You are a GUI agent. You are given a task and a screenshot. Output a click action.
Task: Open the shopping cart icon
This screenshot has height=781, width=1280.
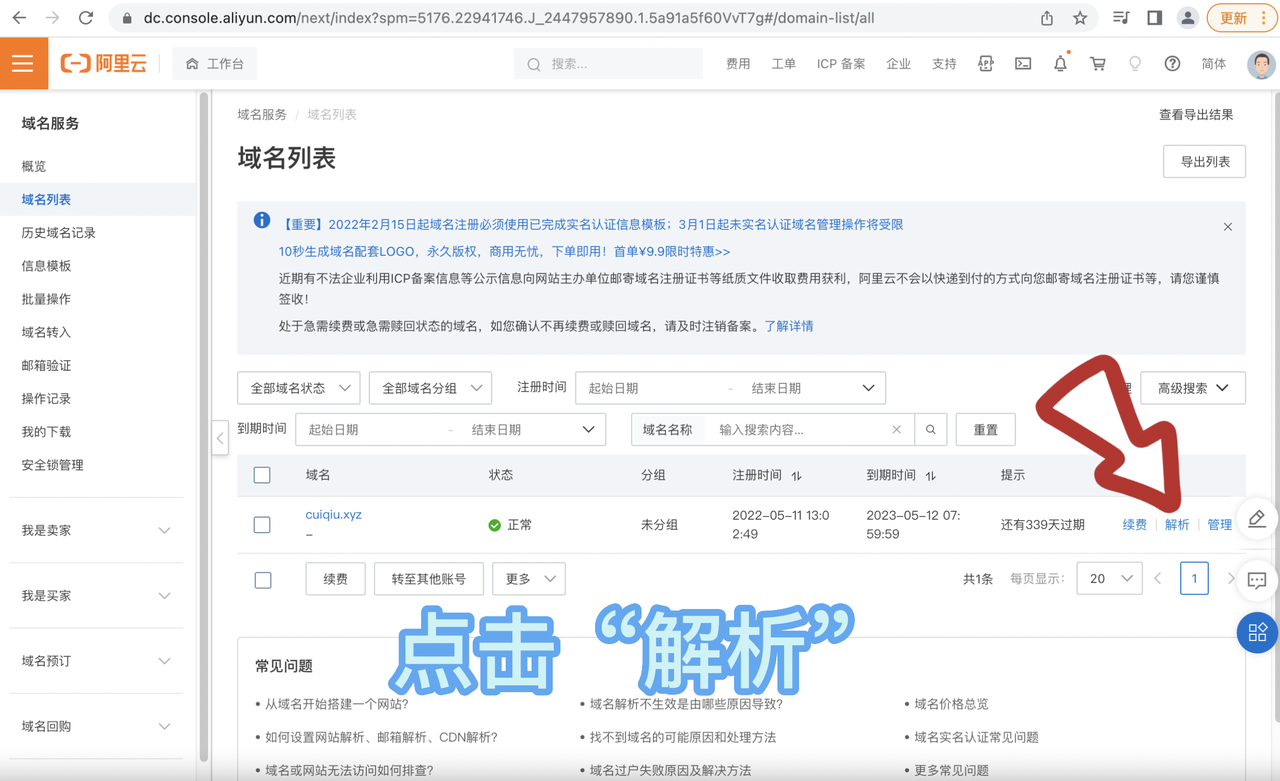point(1098,64)
